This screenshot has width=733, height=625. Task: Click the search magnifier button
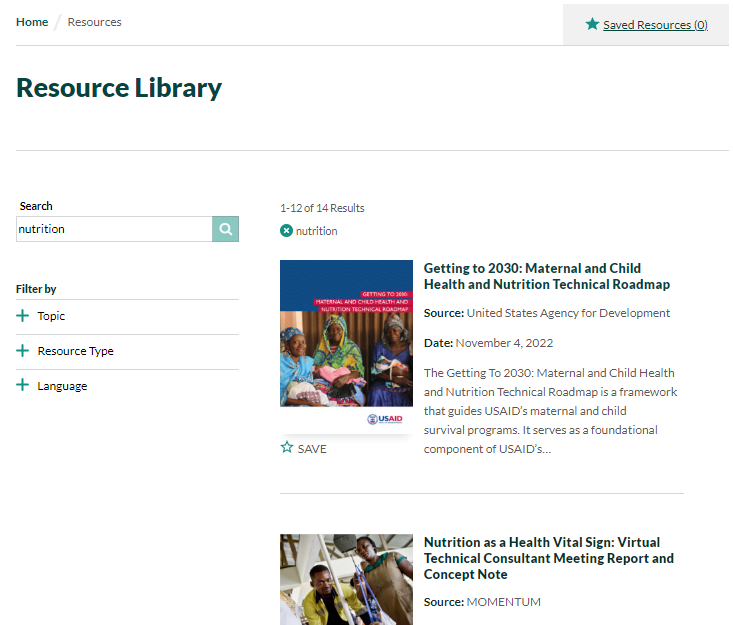point(225,229)
